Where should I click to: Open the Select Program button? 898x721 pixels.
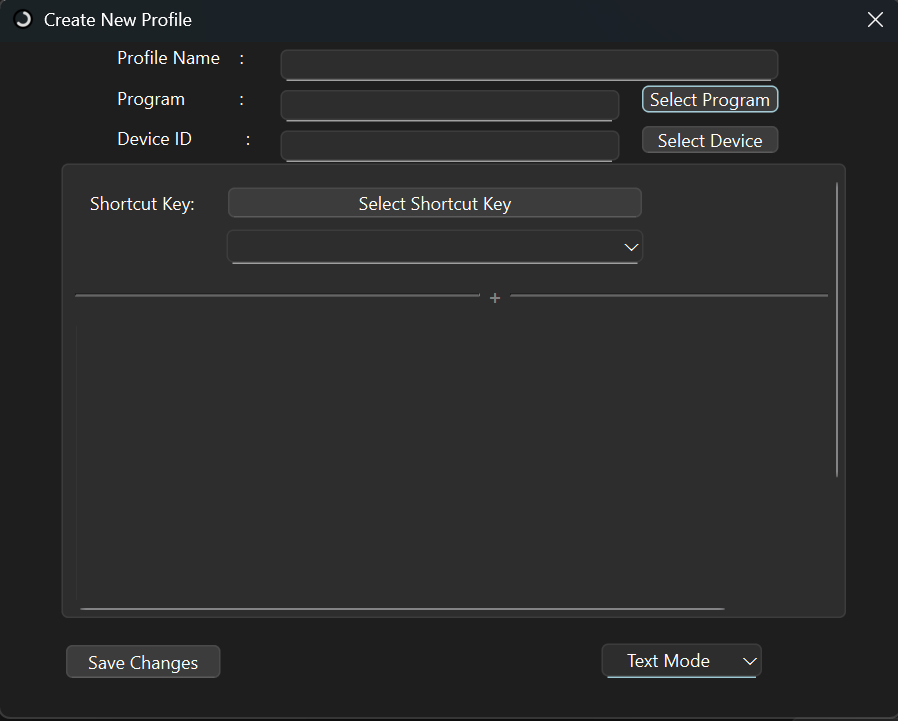[x=710, y=100]
